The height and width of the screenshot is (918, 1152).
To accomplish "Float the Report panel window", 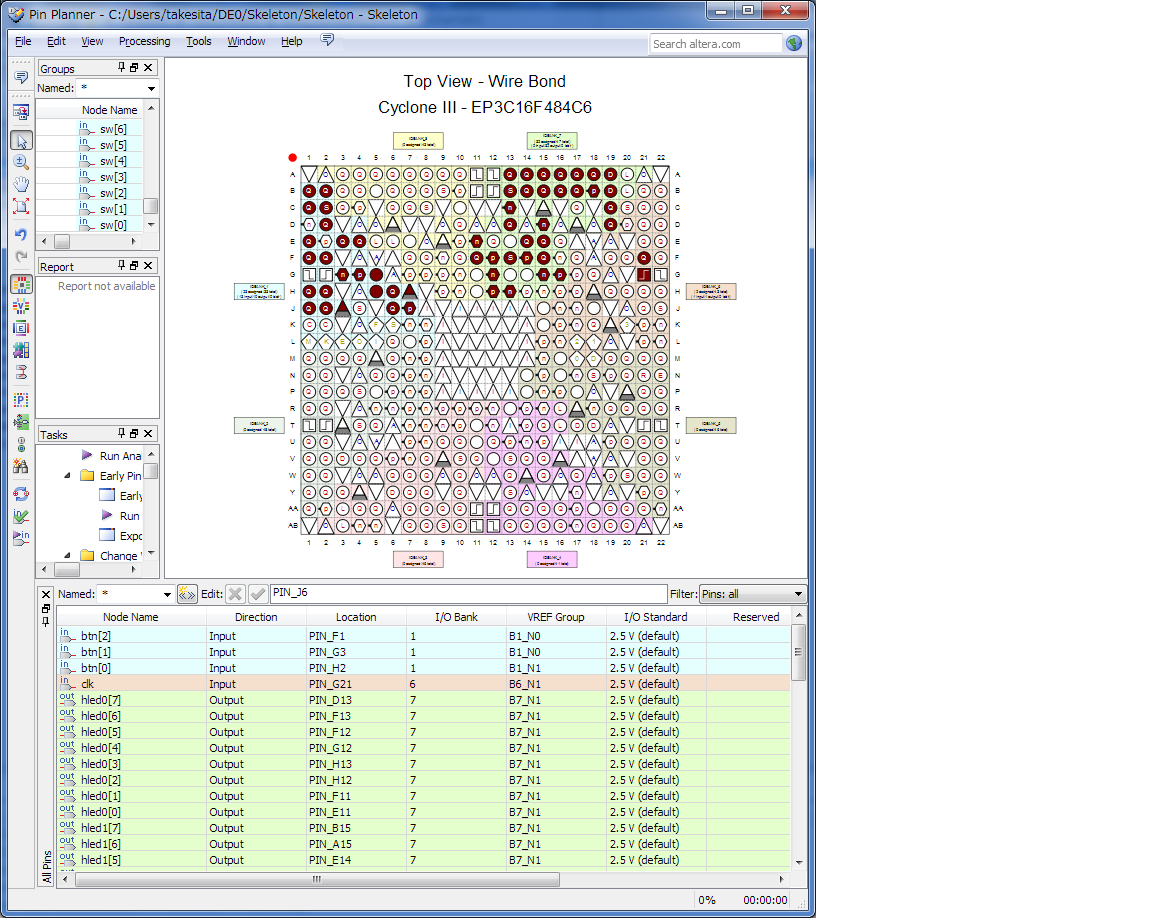I will point(134,266).
